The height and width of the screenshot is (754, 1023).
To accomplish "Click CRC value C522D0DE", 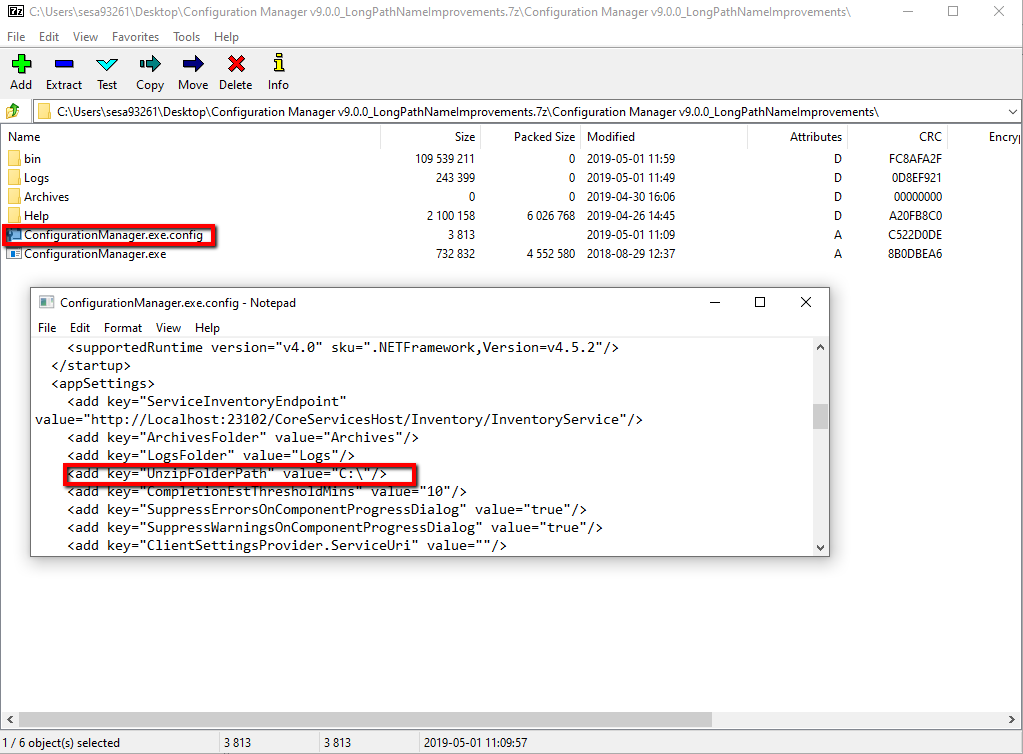I will tap(915, 235).
